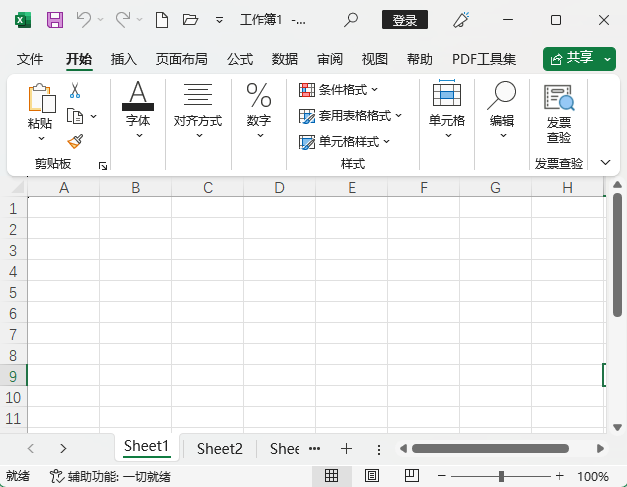Switch to the 插入 tab
The image size is (627, 487).
click(x=124, y=59)
